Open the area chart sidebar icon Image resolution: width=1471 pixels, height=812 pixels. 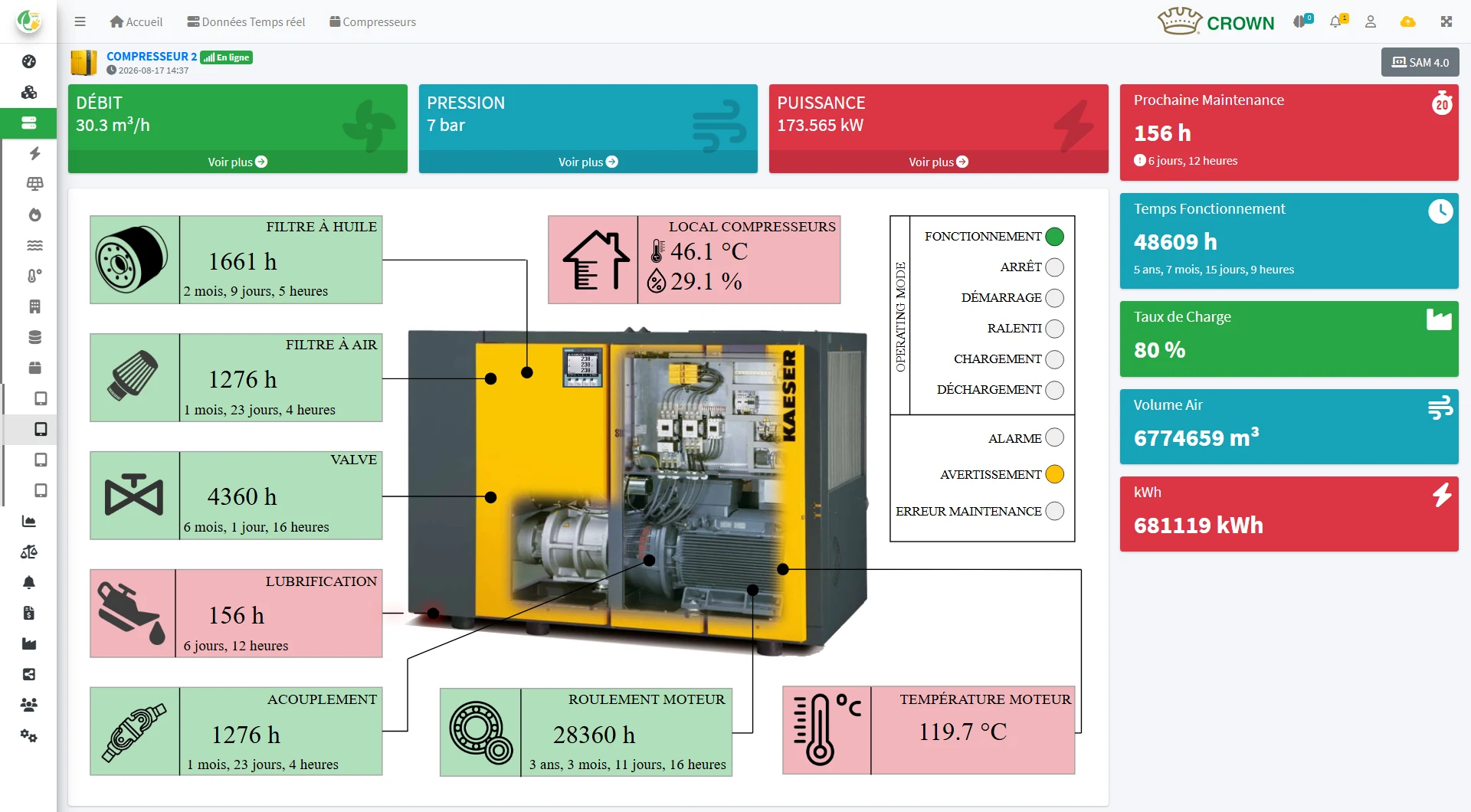click(x=29, y=521)
